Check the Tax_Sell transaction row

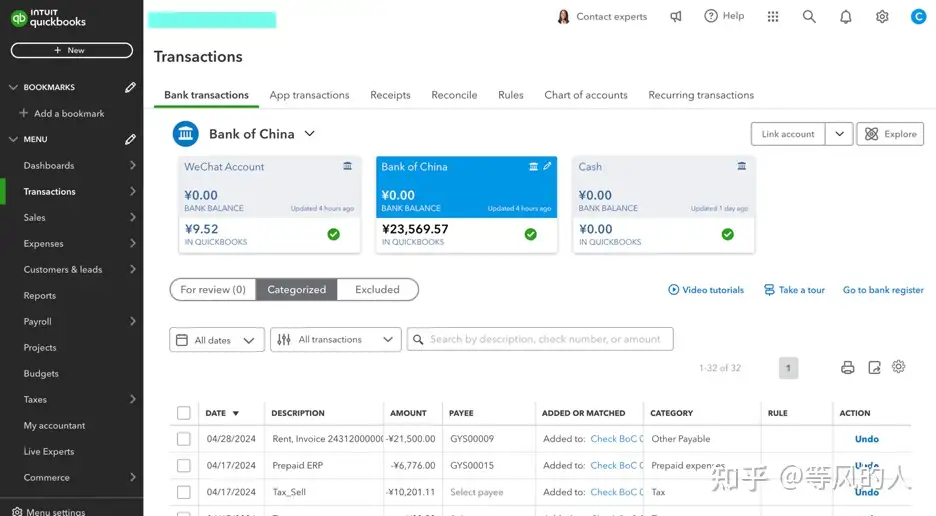tap(184, 492)
